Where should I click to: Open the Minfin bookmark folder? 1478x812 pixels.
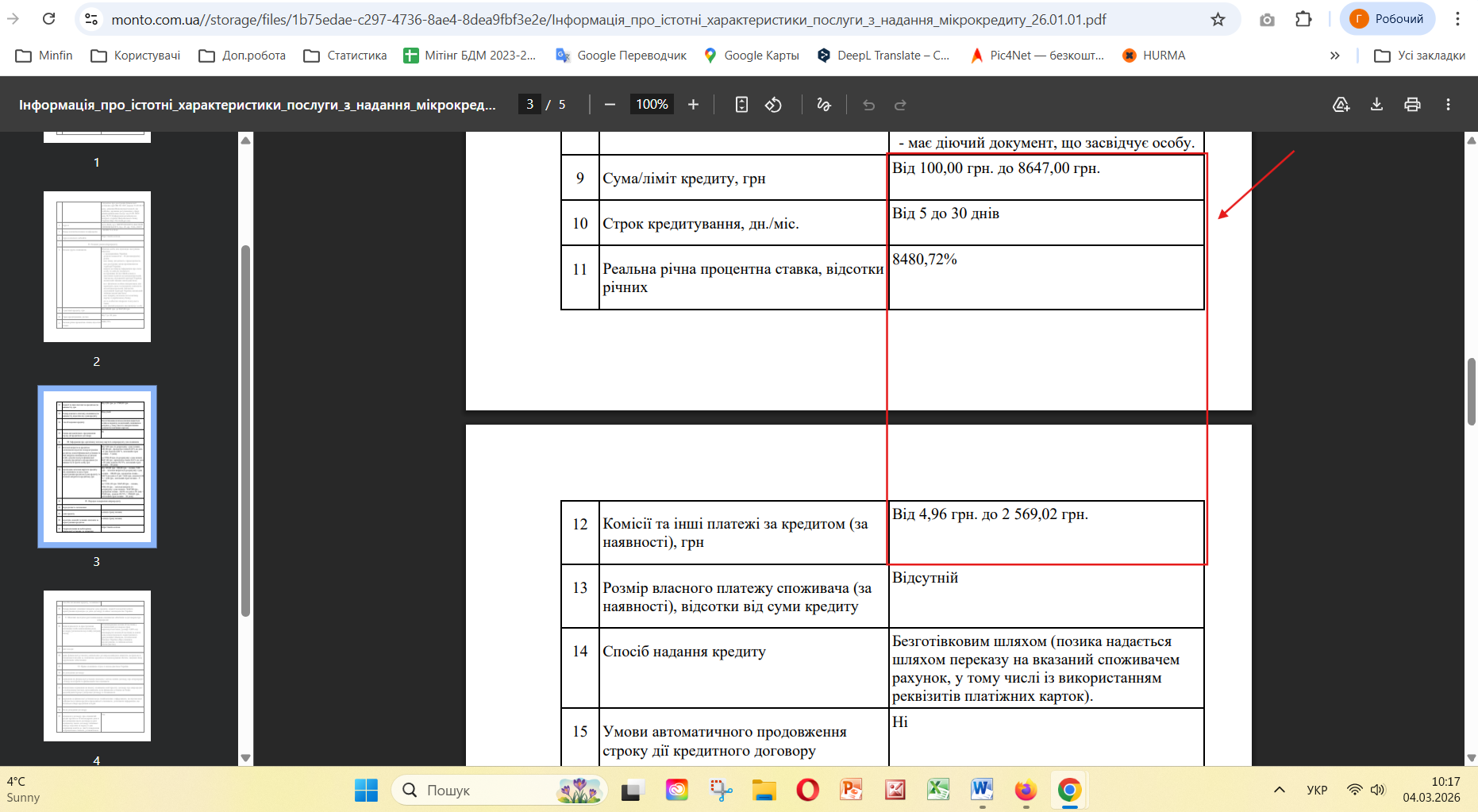click(x=44, y=56)
